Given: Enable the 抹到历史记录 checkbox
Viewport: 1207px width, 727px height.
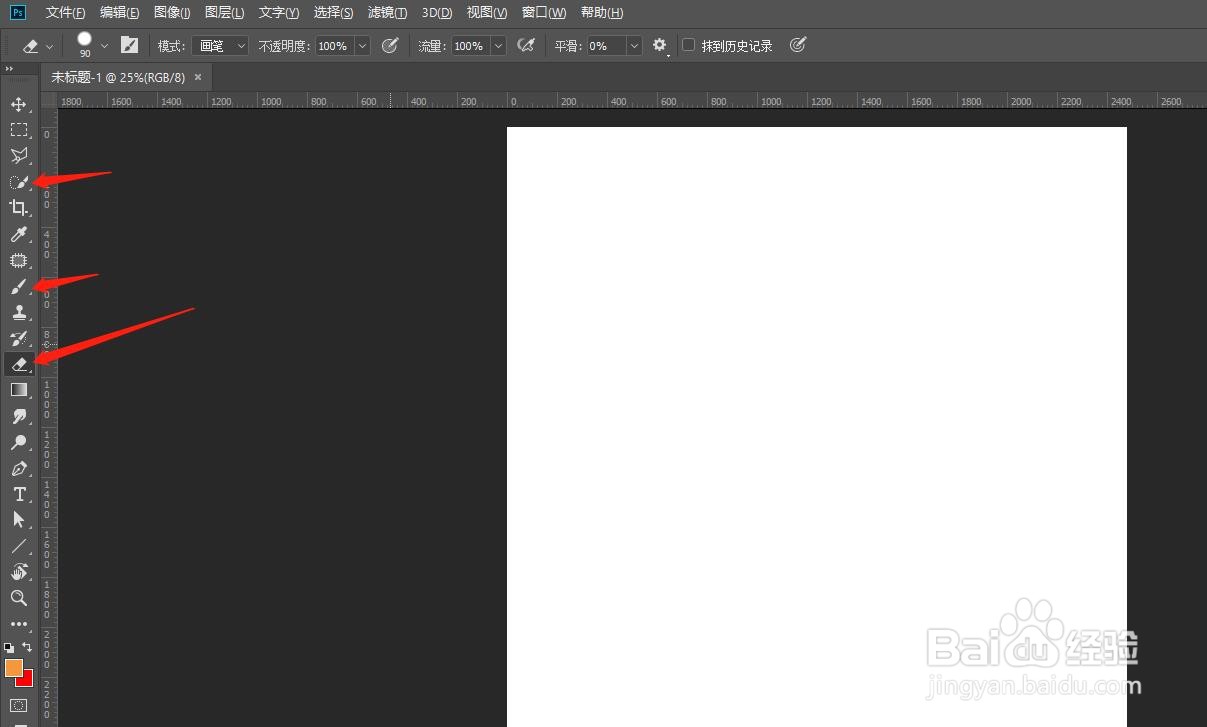Looking at the screenshot, I should tap(688, 45).
